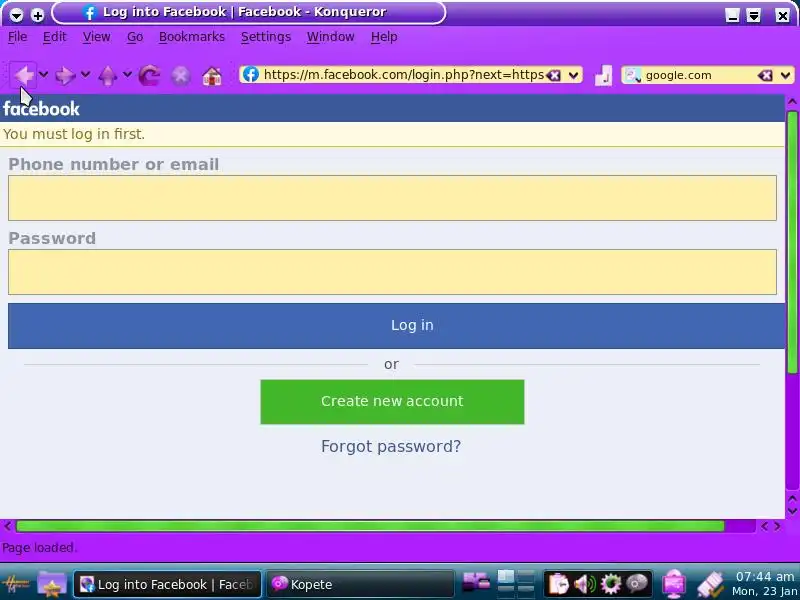Expand Up button dropdown arrow
800x600 pixels.
[127, 75]
